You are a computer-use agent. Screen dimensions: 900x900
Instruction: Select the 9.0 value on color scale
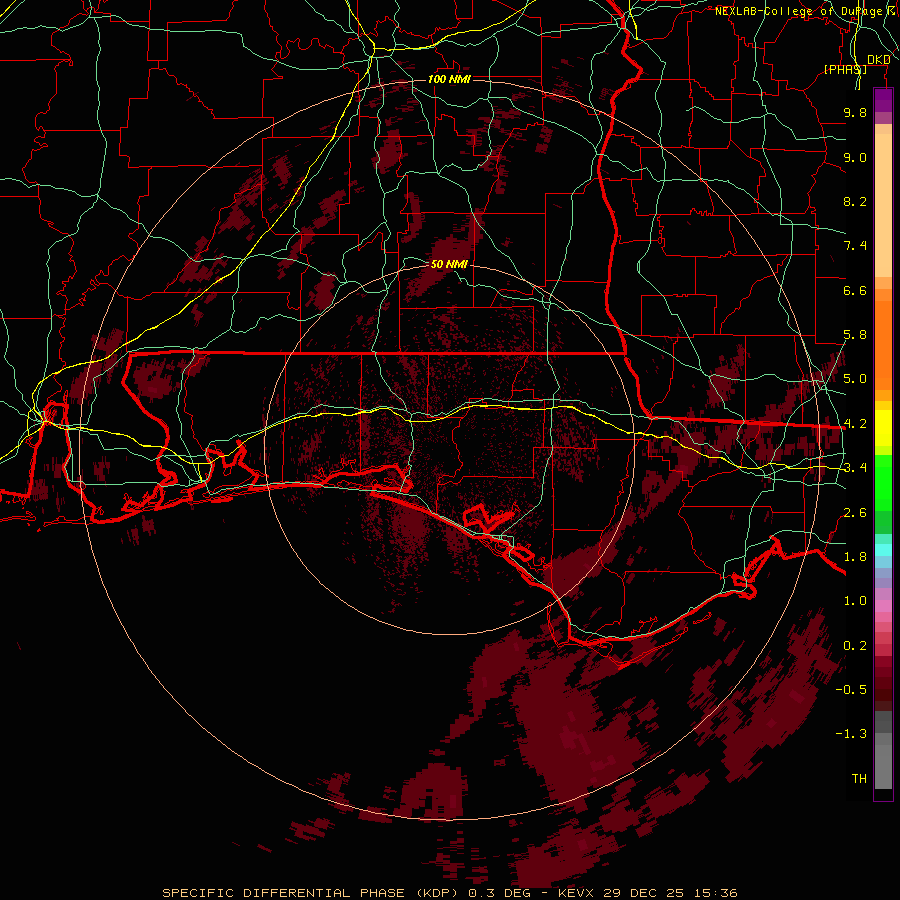coord(855,157)
